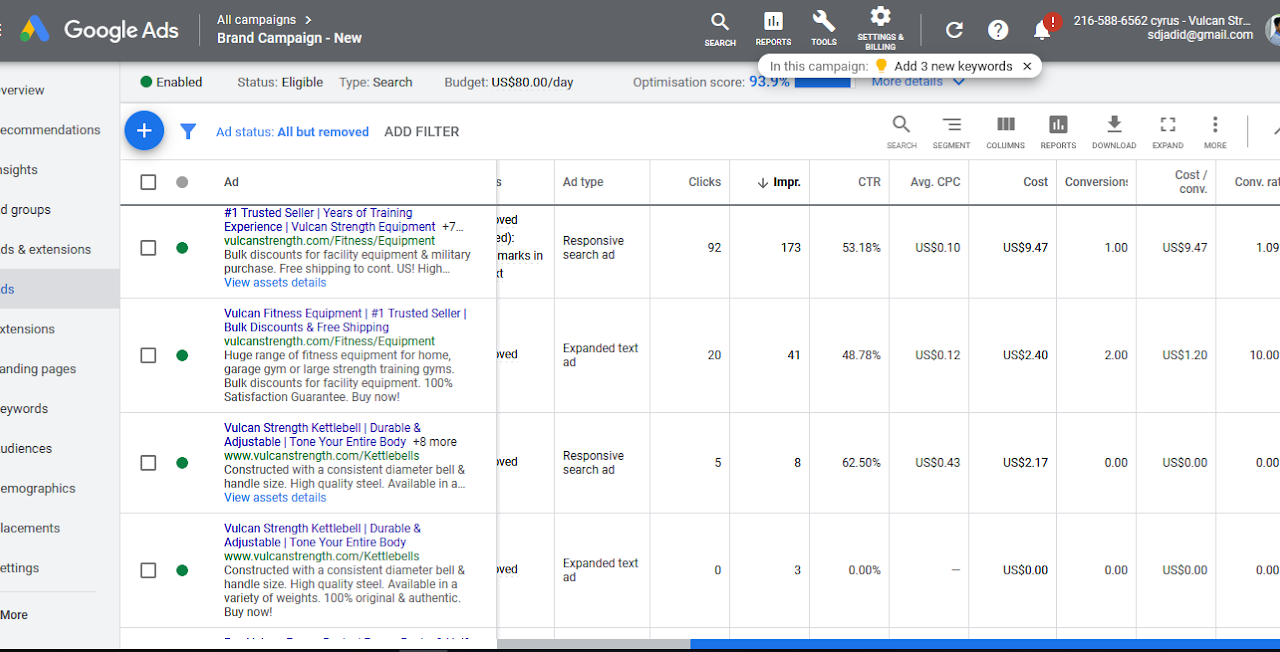Sort by the Impr. column header
This screenshot has height=652, width=1280.
[x=779, y=182]
